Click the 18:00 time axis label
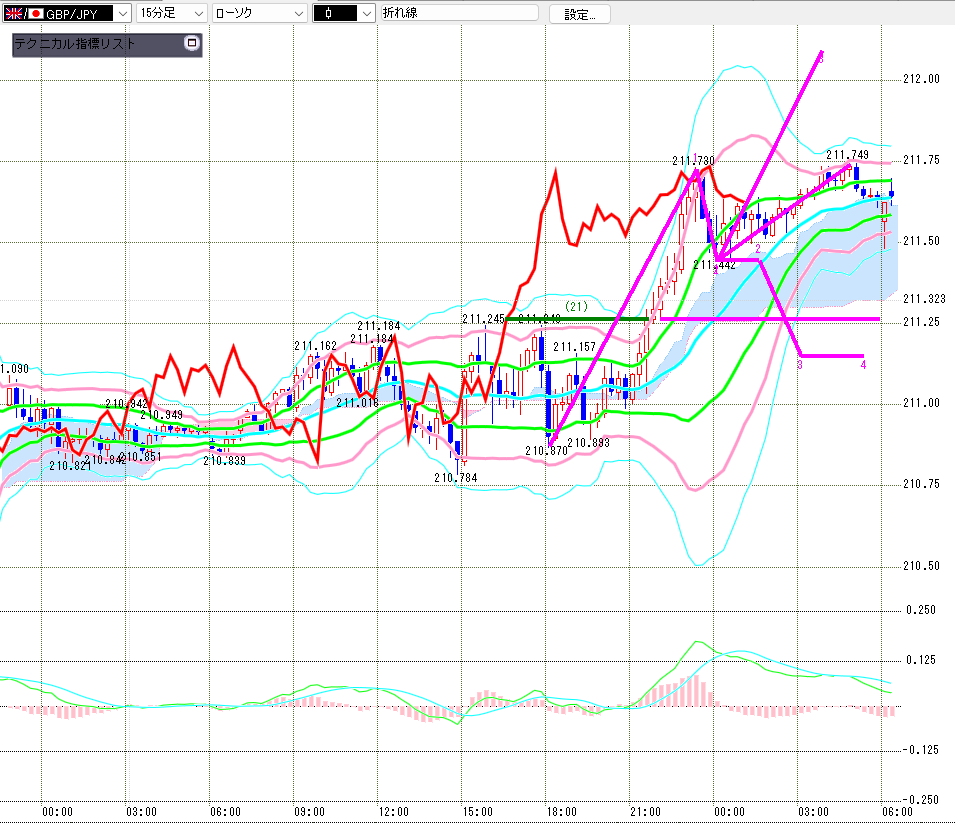Image resolution: width=955 pixels, height=823 pixels. [562, 812]
